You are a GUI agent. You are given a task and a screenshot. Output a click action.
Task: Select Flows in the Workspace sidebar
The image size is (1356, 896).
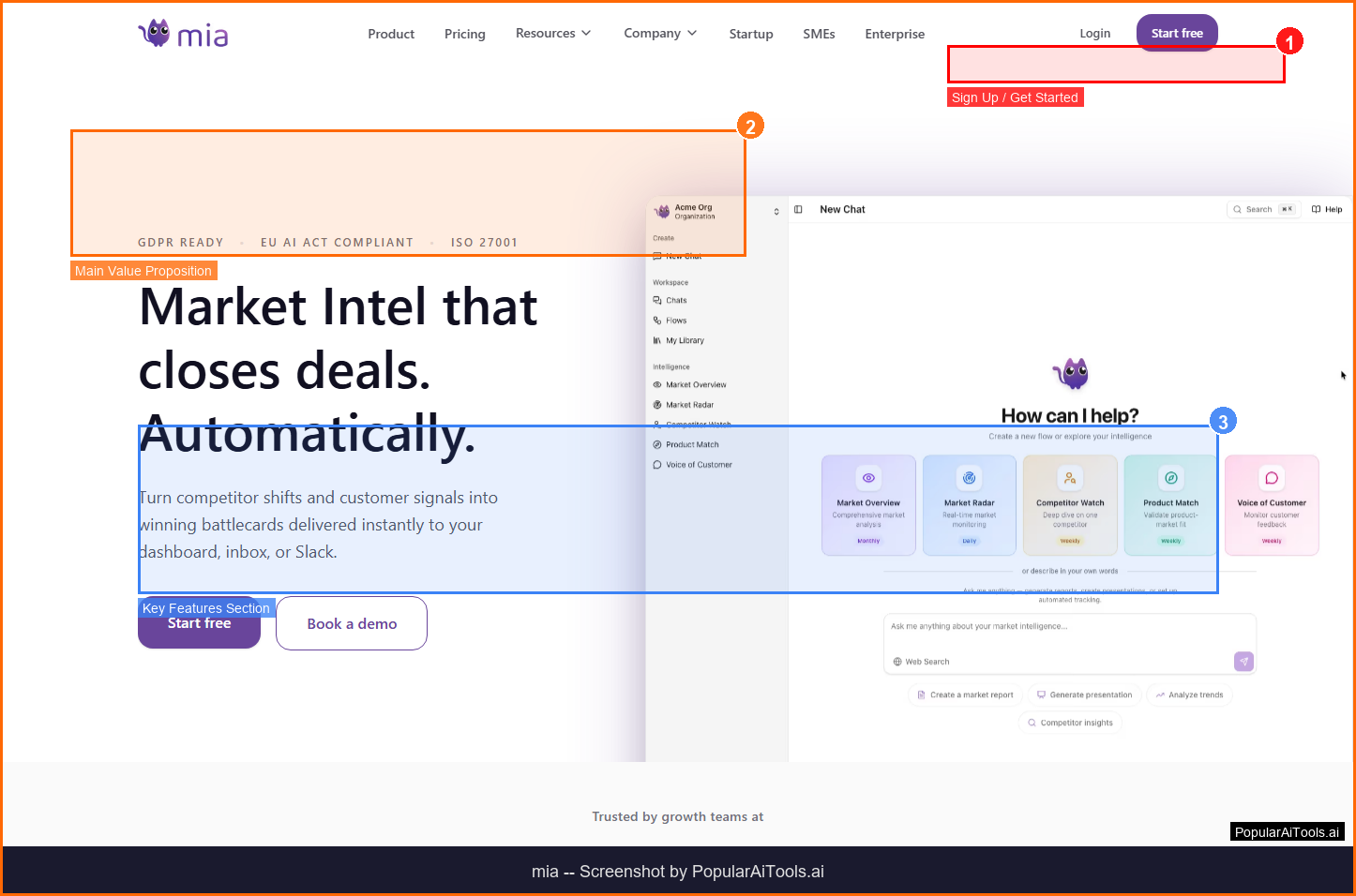pyautogui.click(x=675, y=321)
